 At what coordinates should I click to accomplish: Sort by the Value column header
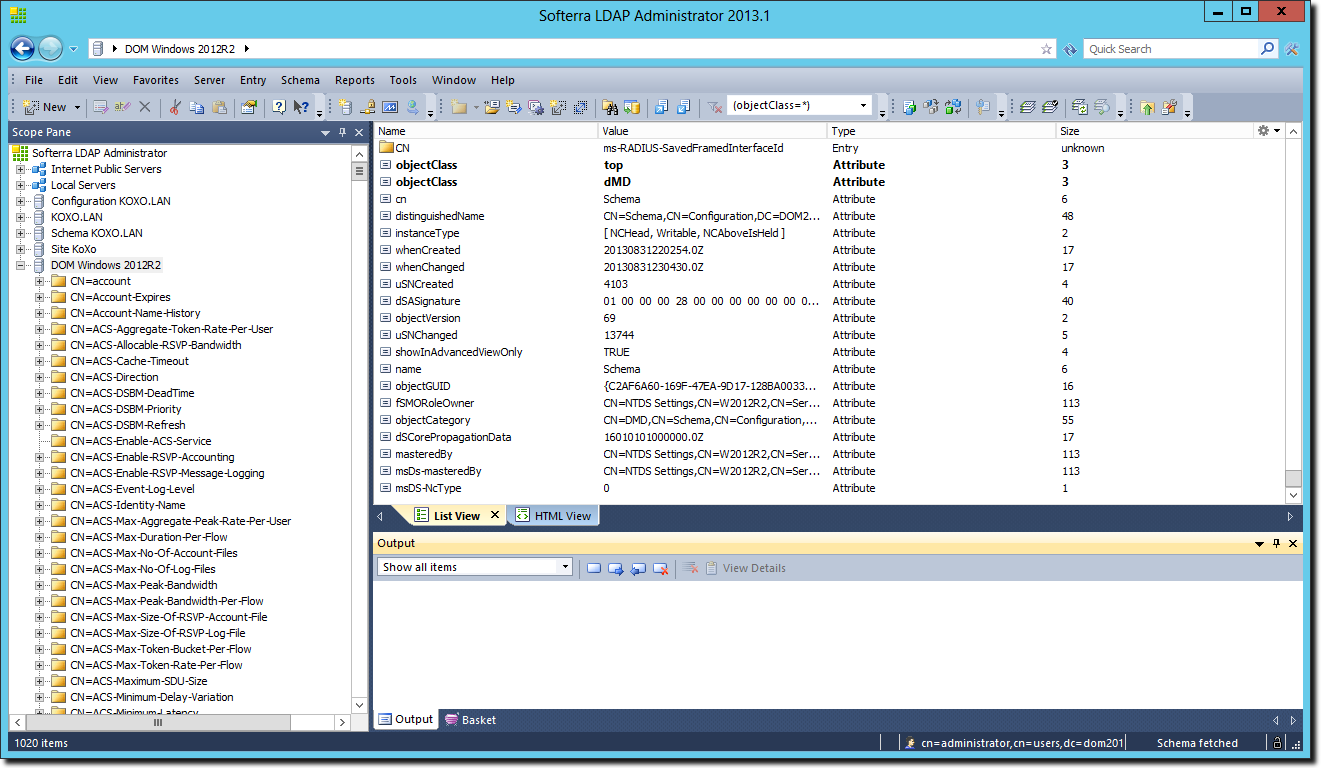click(x=713, y=131)
